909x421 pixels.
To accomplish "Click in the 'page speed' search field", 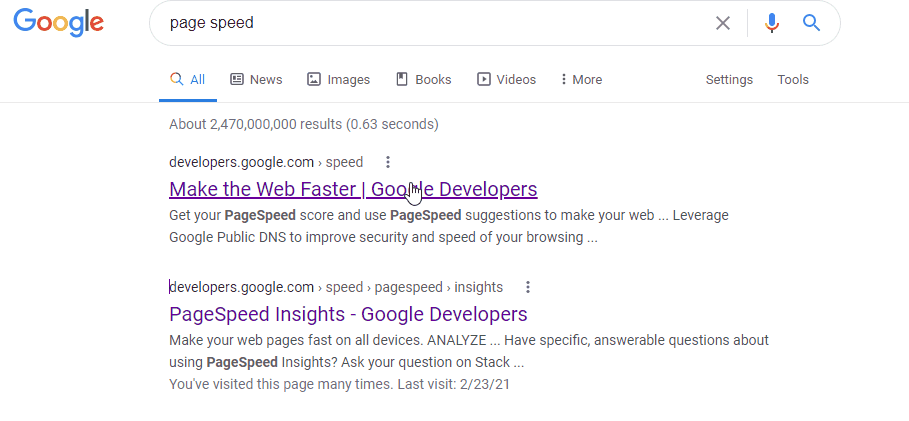I will coord(430,23).
